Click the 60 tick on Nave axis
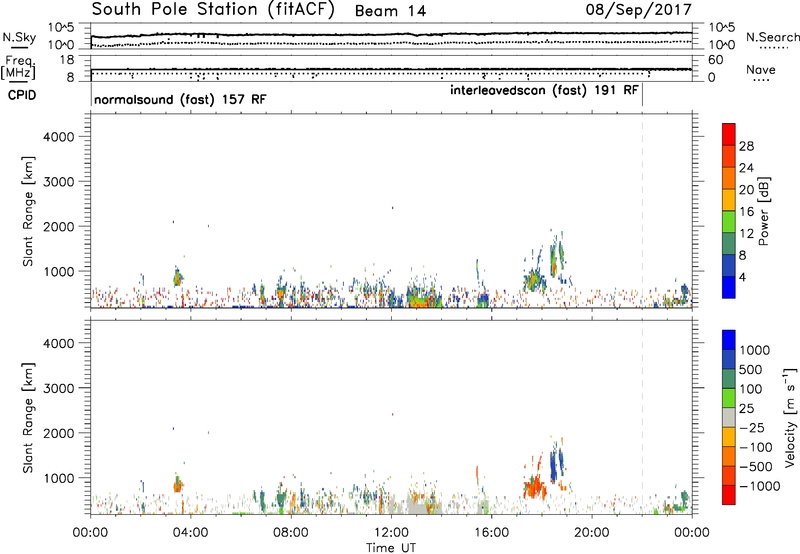800x554 pixels. pos(716,60)
